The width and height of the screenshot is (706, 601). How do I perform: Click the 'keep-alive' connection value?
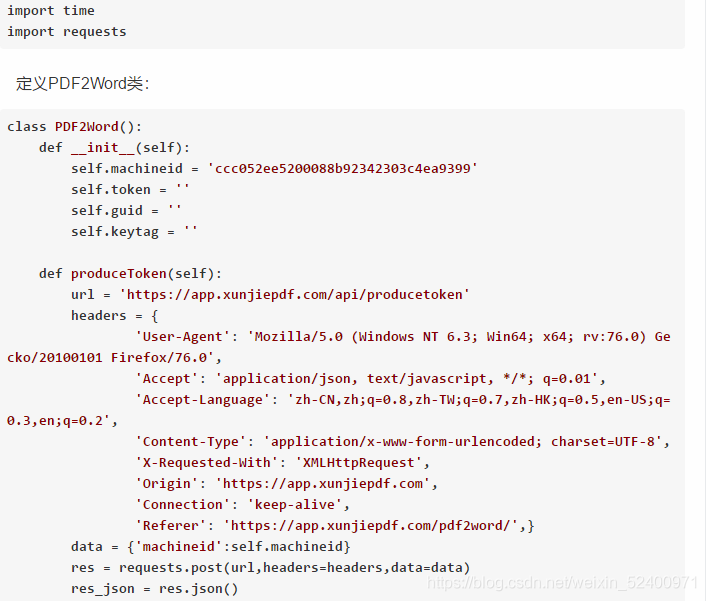coord(295,505)
